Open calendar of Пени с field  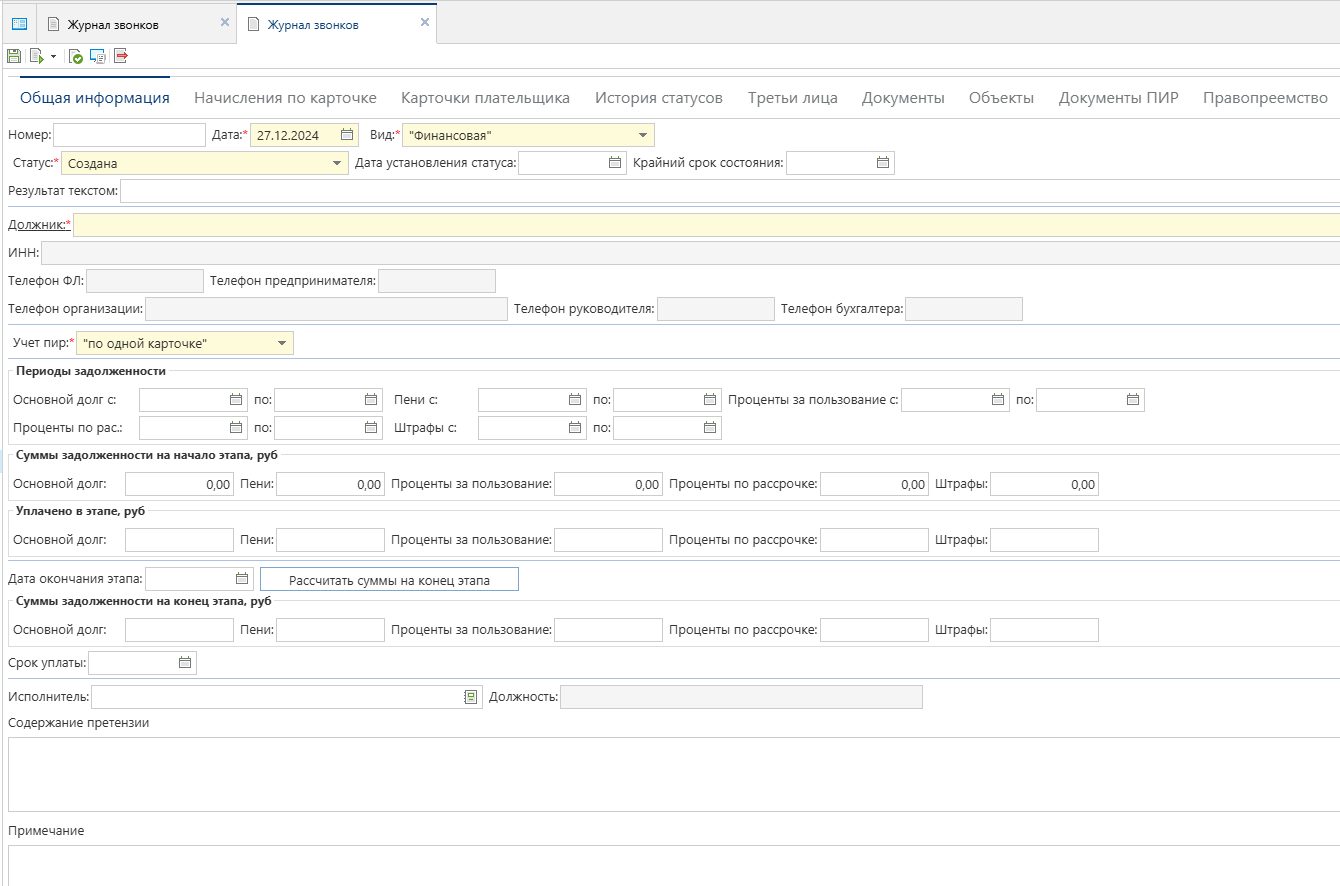[575, 400]
